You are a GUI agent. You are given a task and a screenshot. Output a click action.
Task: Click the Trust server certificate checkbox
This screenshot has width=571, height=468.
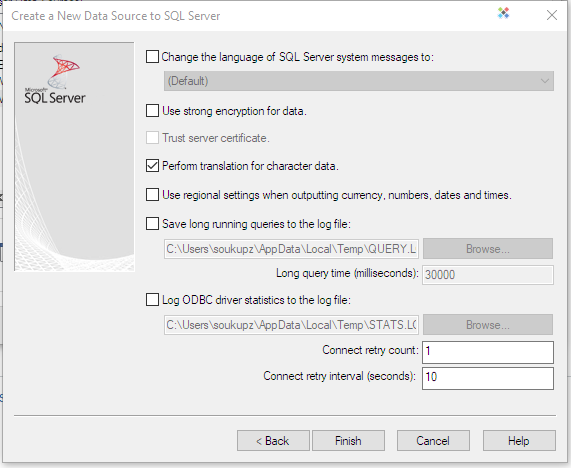click(152, 138)
